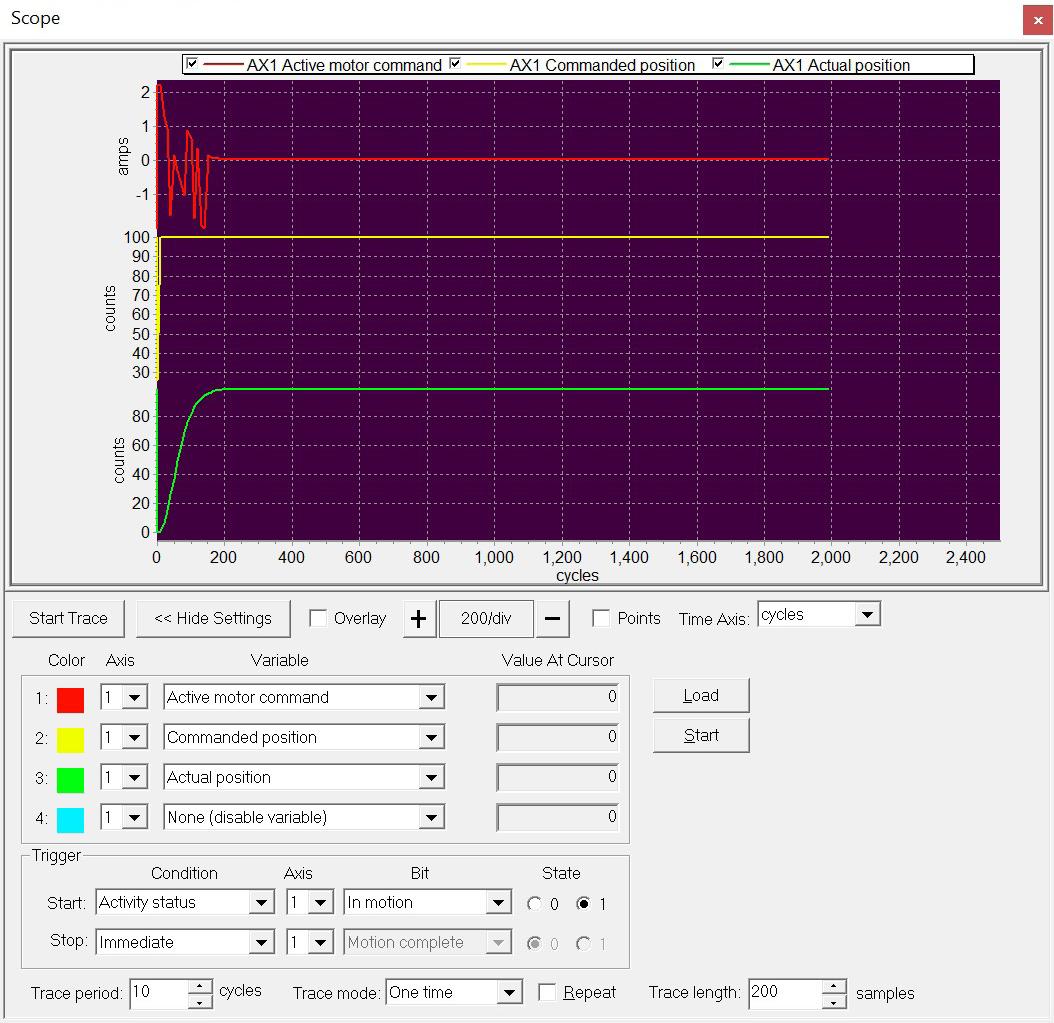Click the minus zoom-out button
The height and width of the screenshot is (1023, 1054).
pos(552,618)
